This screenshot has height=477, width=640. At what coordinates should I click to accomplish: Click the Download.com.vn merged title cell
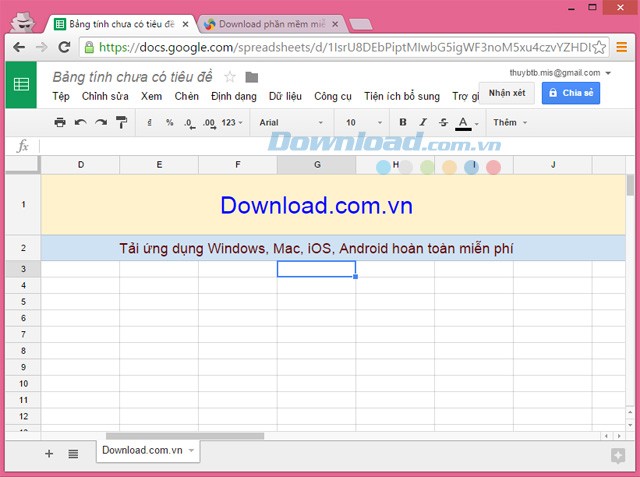pos(333,205)
